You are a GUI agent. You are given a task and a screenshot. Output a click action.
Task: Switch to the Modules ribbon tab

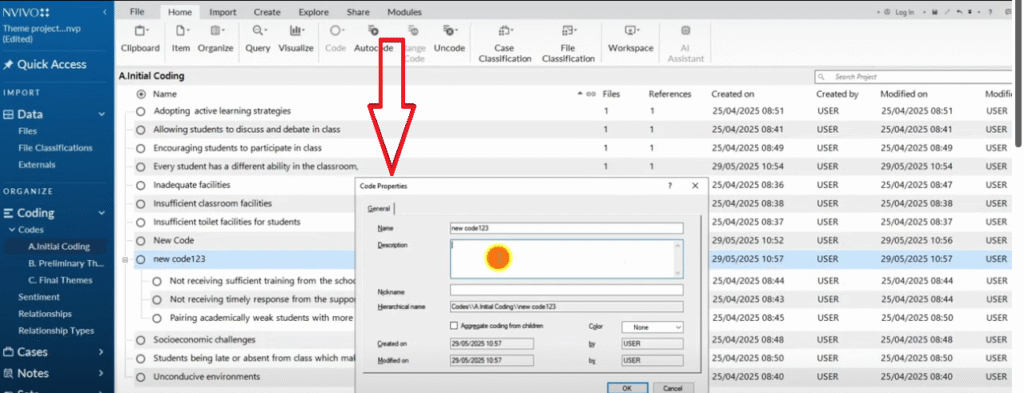coord(404,12)
